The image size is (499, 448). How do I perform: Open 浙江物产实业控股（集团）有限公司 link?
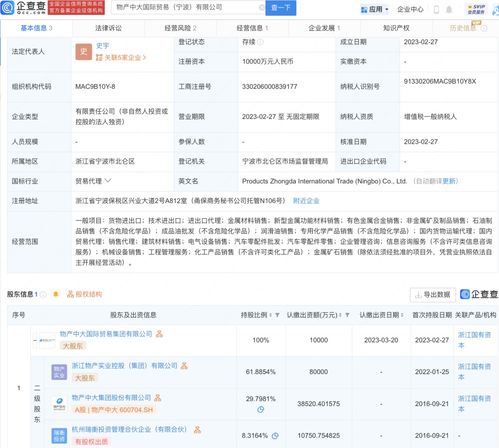click(125, 366)
